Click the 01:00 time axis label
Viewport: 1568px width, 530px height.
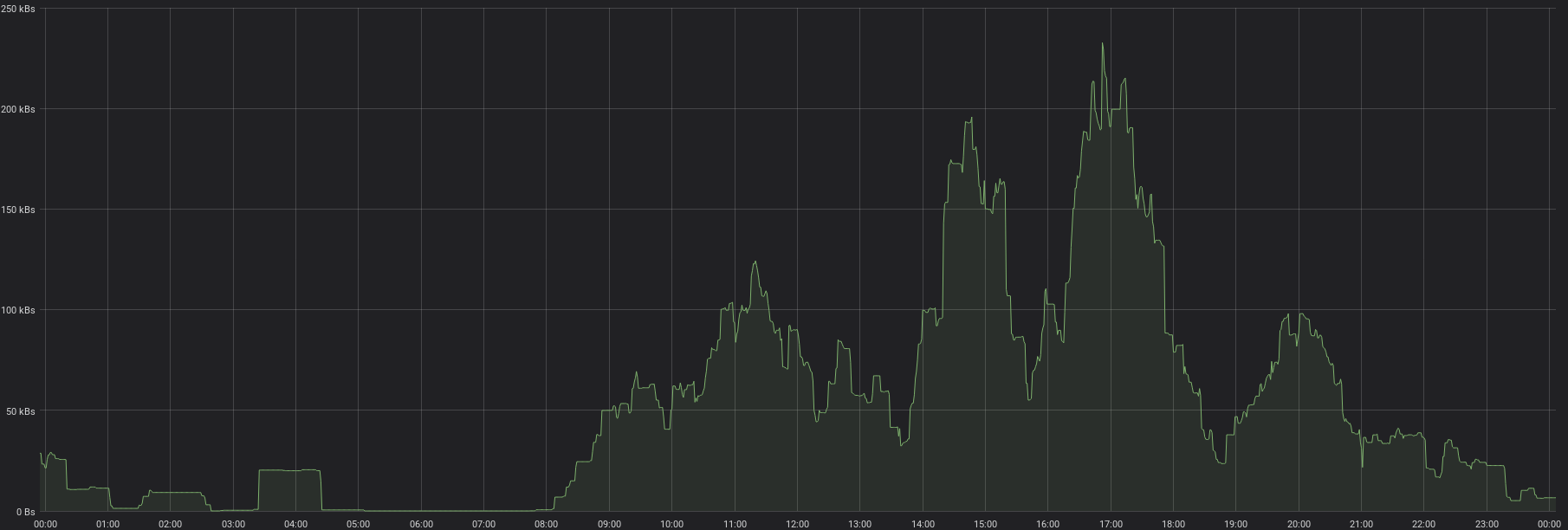pyautogui.click(x=107, y=524)
